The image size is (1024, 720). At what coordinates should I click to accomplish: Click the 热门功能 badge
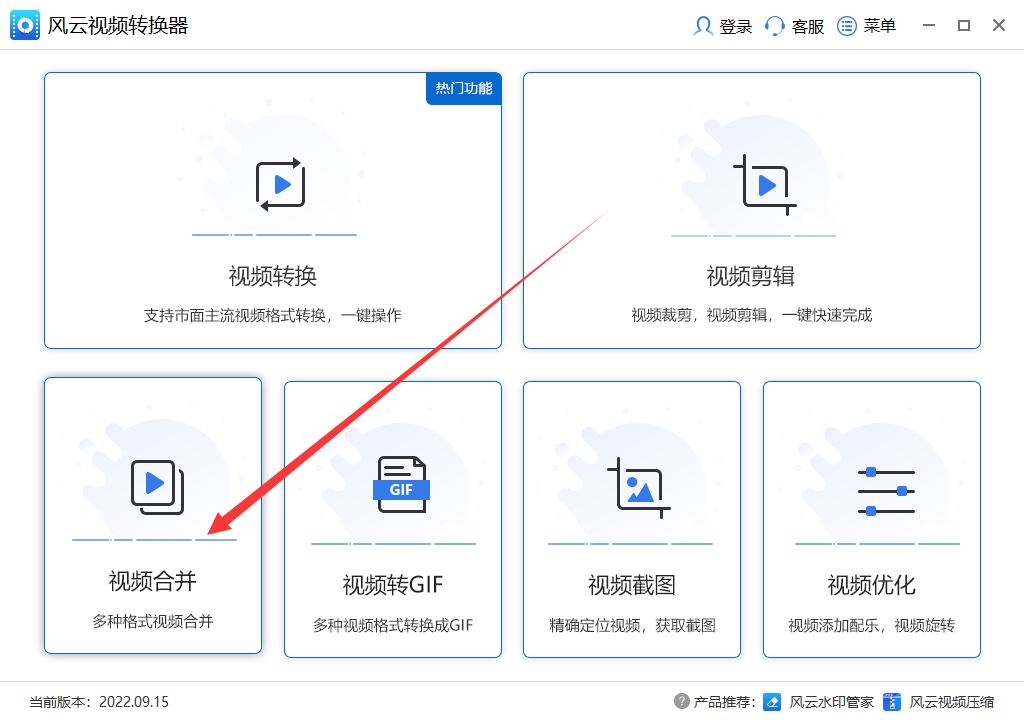pyautogui.click(x=464, y=88)
